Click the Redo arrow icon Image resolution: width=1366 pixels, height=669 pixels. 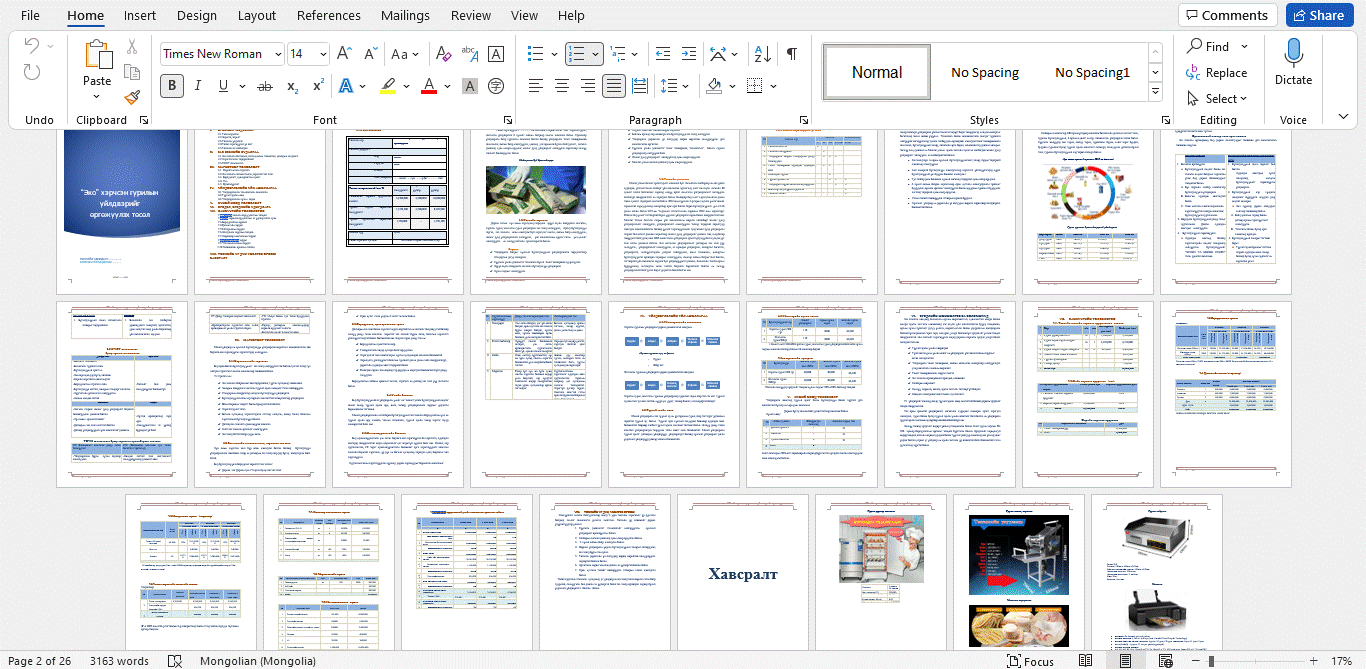click(x=32, y=72)
